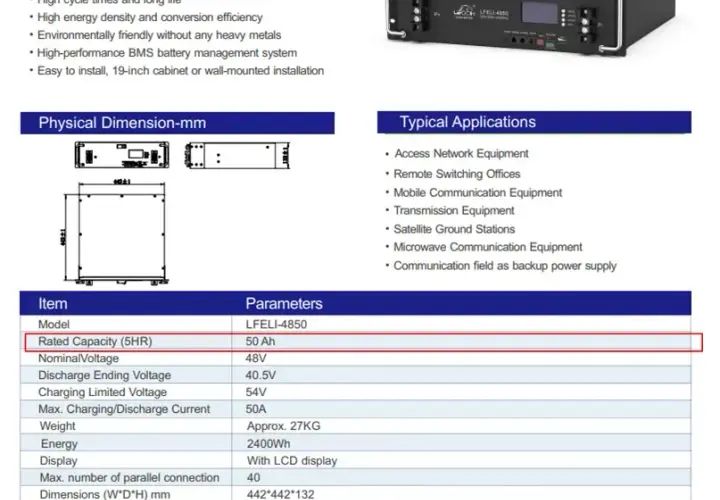Click 'Transmission Equipment' bullet
720x500 pixels.
pos(454,210)
